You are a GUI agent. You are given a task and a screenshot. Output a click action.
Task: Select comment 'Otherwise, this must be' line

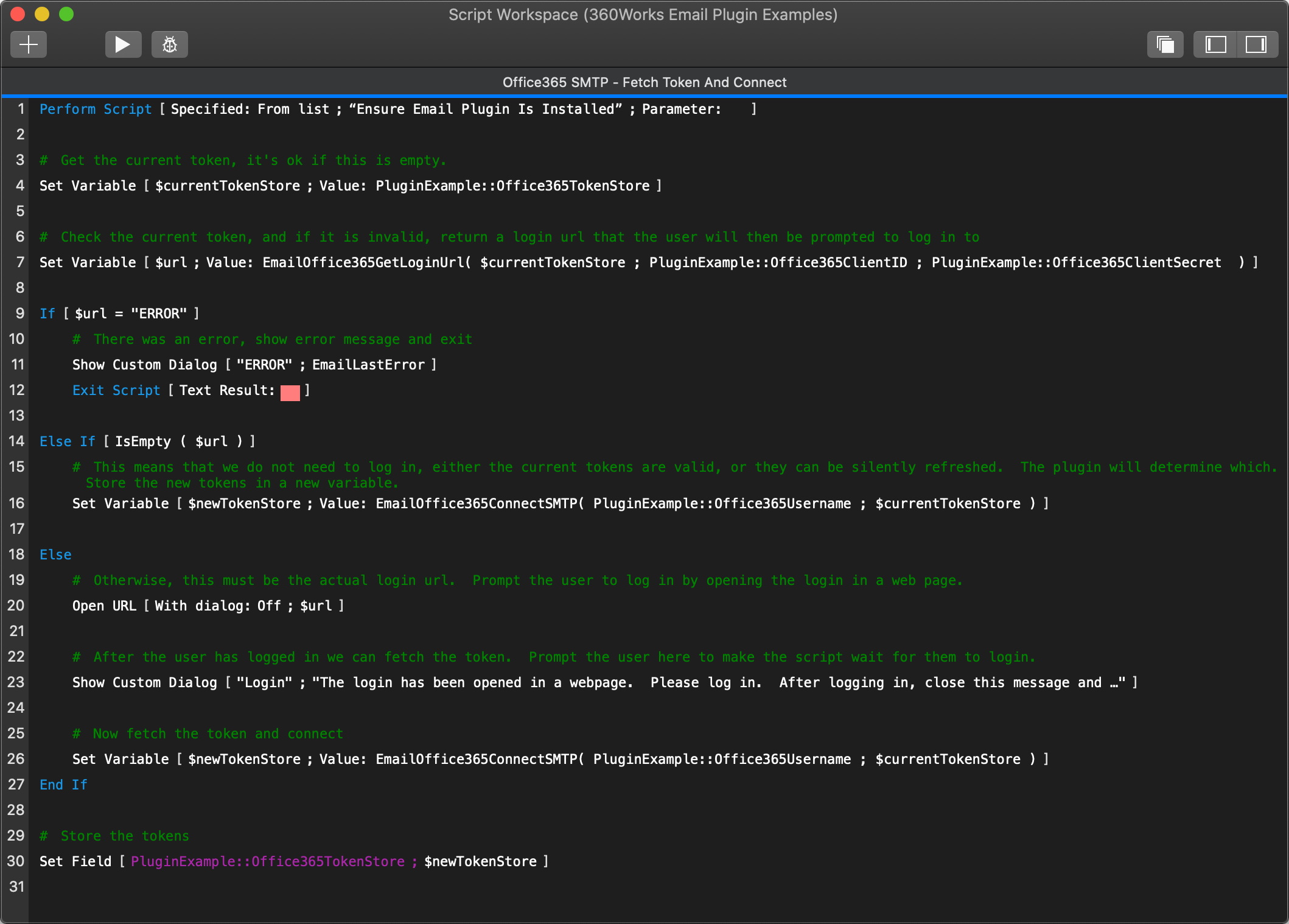pyautogui.click(x=517, y=580)
